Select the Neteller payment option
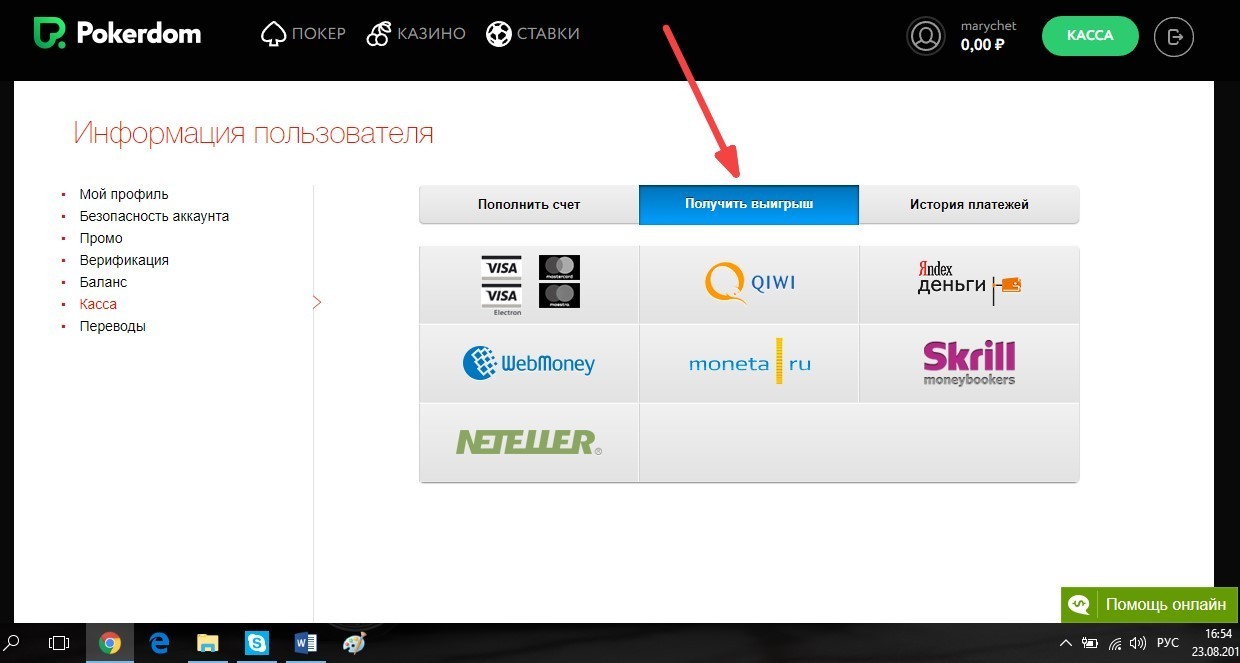Screen dimensions: 1240x663 [529, 442]
